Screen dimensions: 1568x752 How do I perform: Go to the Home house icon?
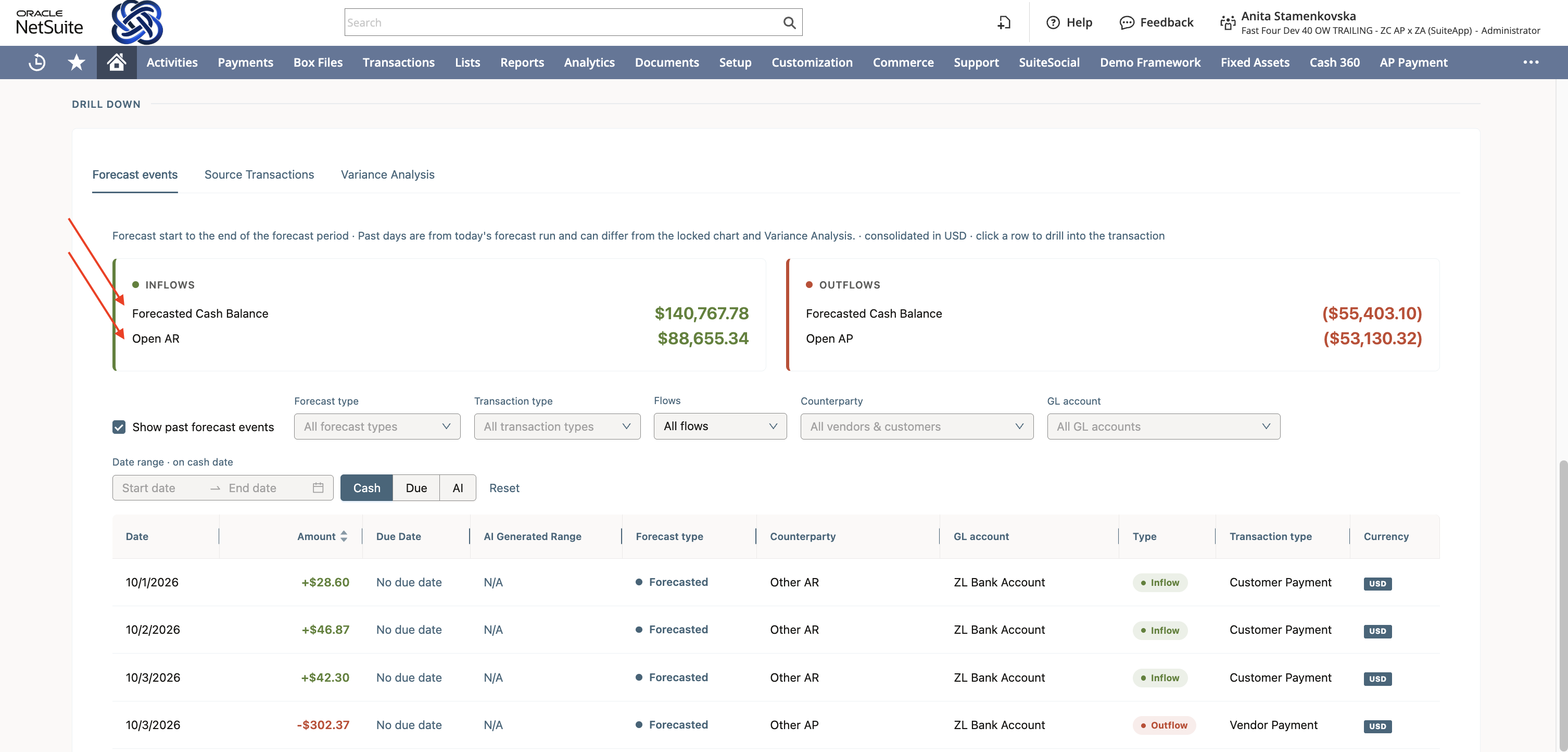point(116,62)
